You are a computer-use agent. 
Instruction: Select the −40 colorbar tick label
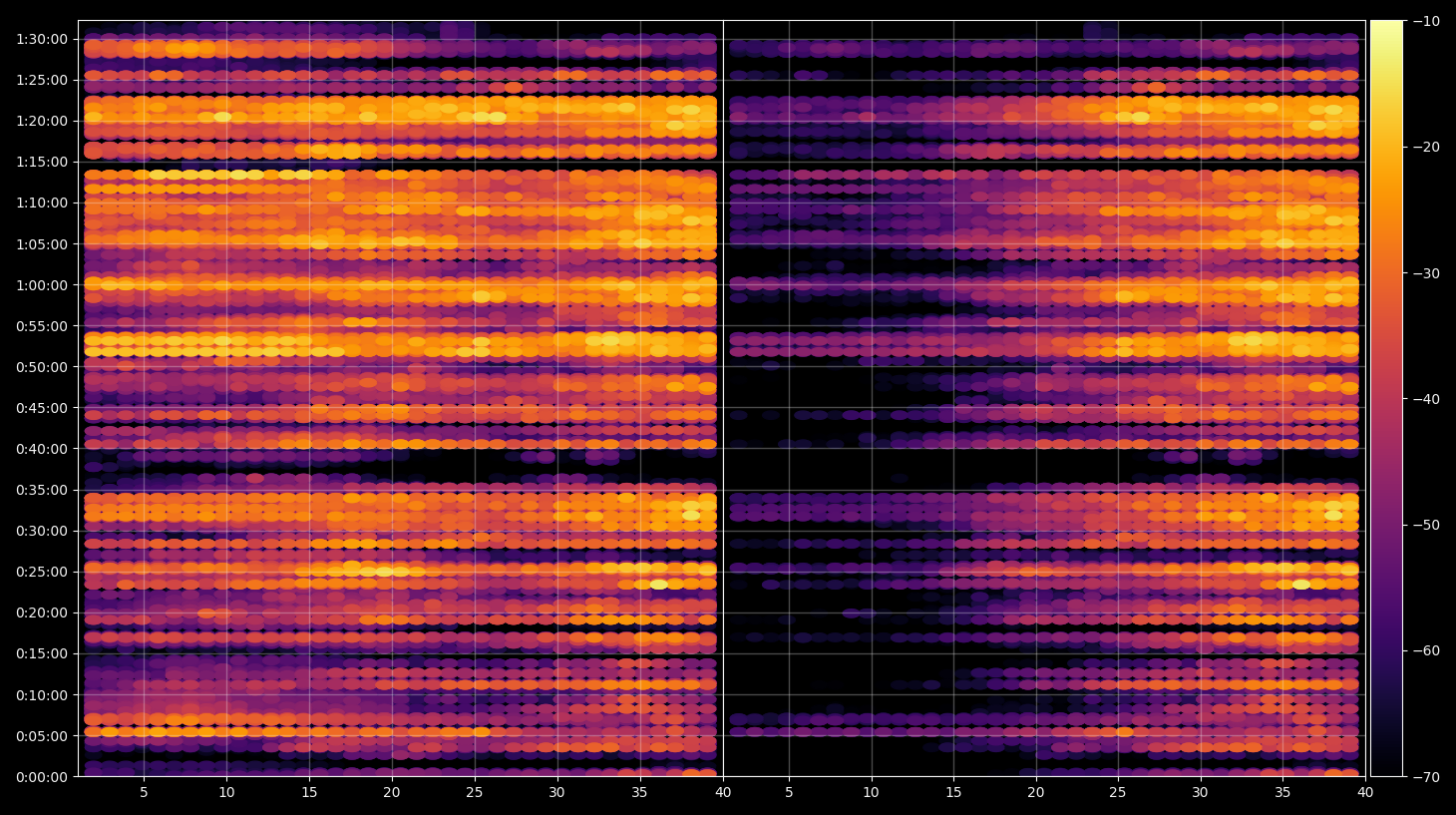[x=1426, y=399]
